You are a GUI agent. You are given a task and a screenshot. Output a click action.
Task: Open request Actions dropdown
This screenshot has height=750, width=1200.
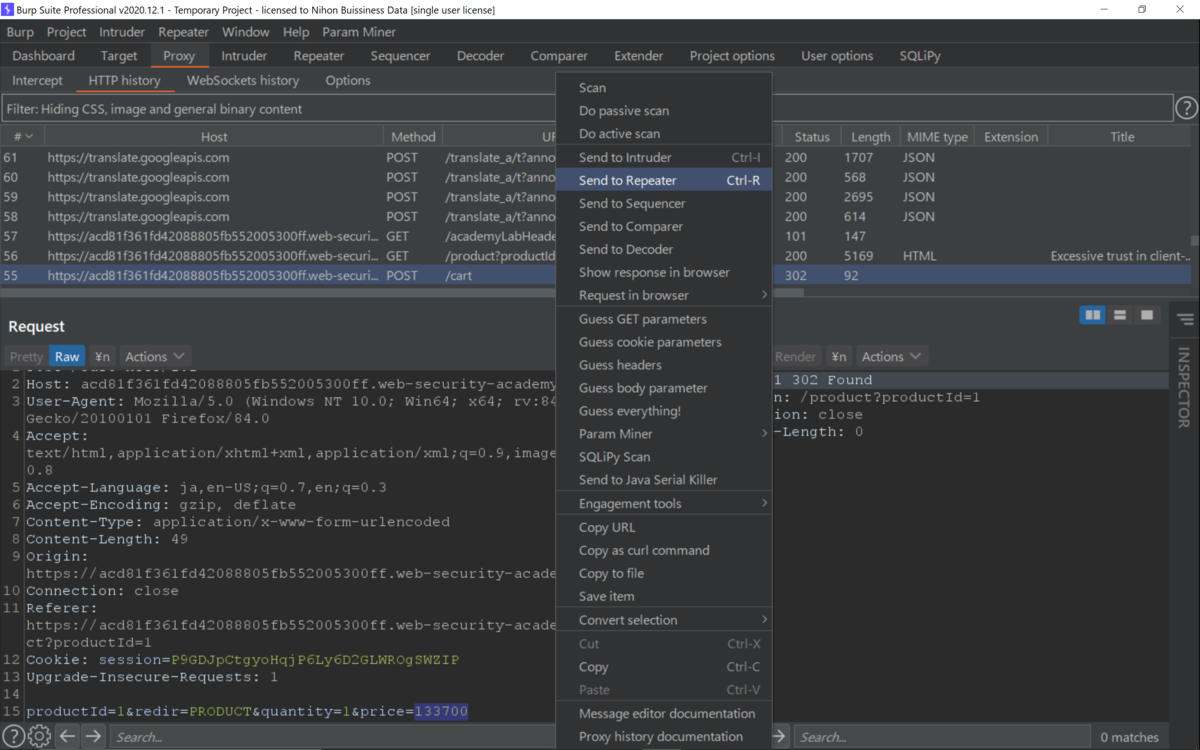coord(155,356)
